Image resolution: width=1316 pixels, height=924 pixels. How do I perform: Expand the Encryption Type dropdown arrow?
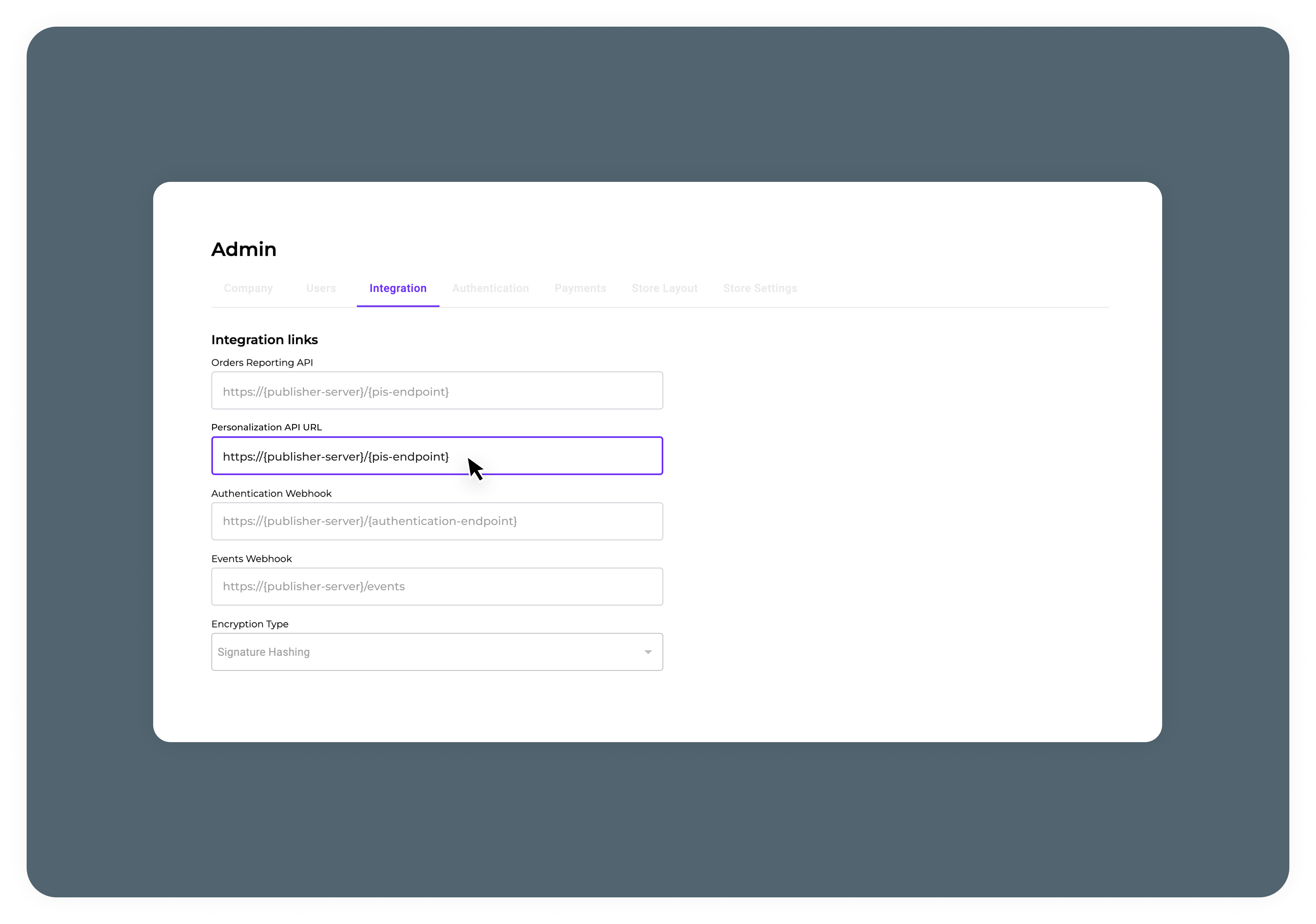[x=648, y=652]
